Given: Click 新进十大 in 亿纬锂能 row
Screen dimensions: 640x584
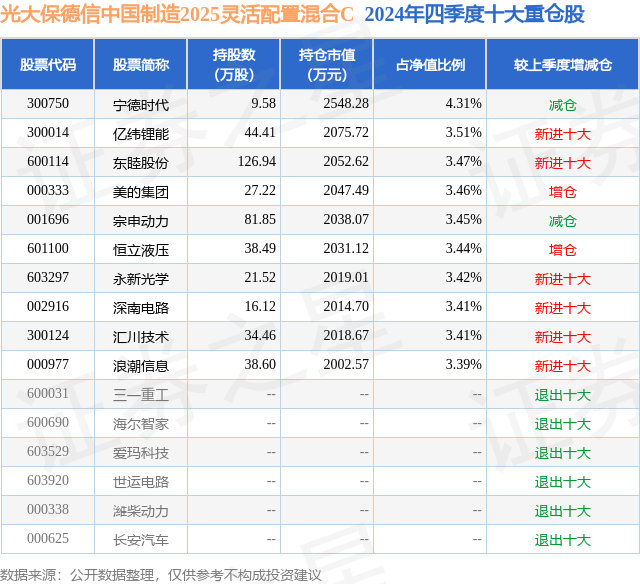Looking at the screenshot, I should pyautogui.click(x=562, y=134).
